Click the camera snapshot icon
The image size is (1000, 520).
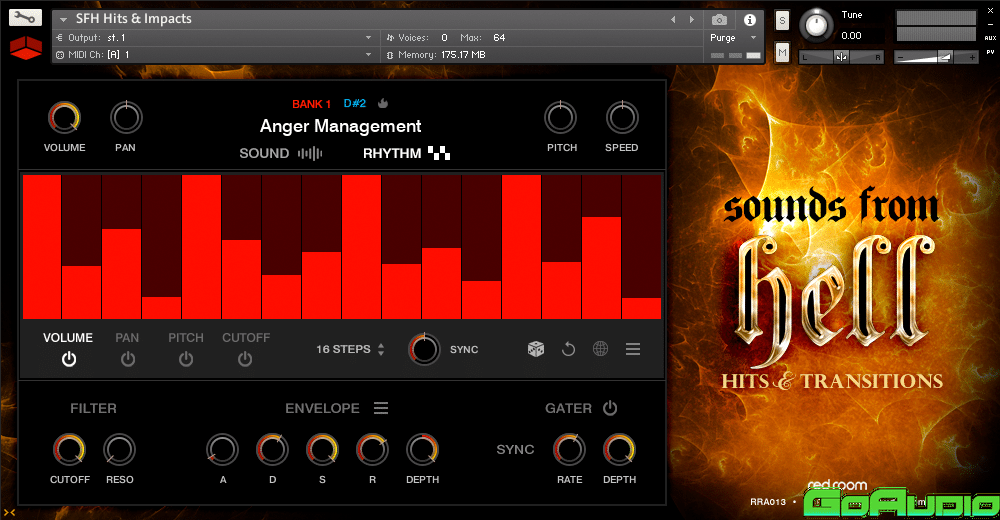click(719, 20)
